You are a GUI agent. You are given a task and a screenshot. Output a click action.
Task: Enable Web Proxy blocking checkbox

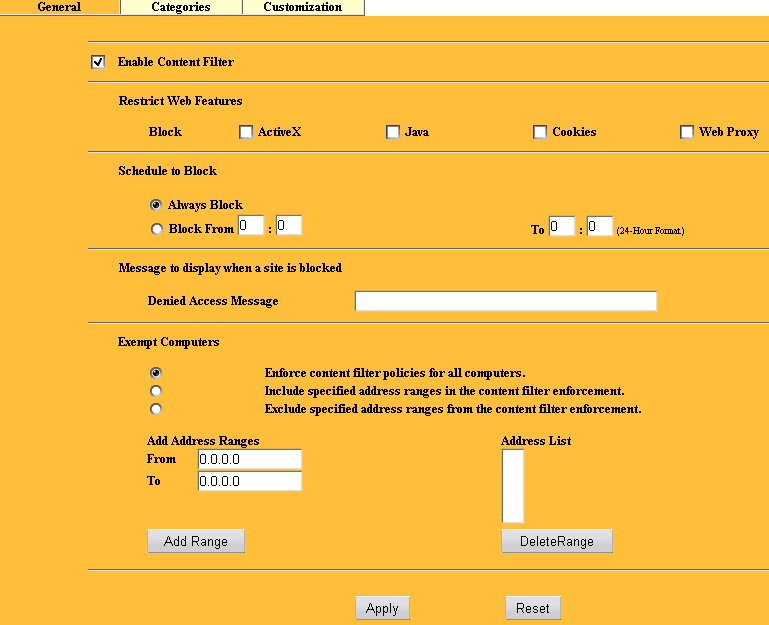point(687,132)
